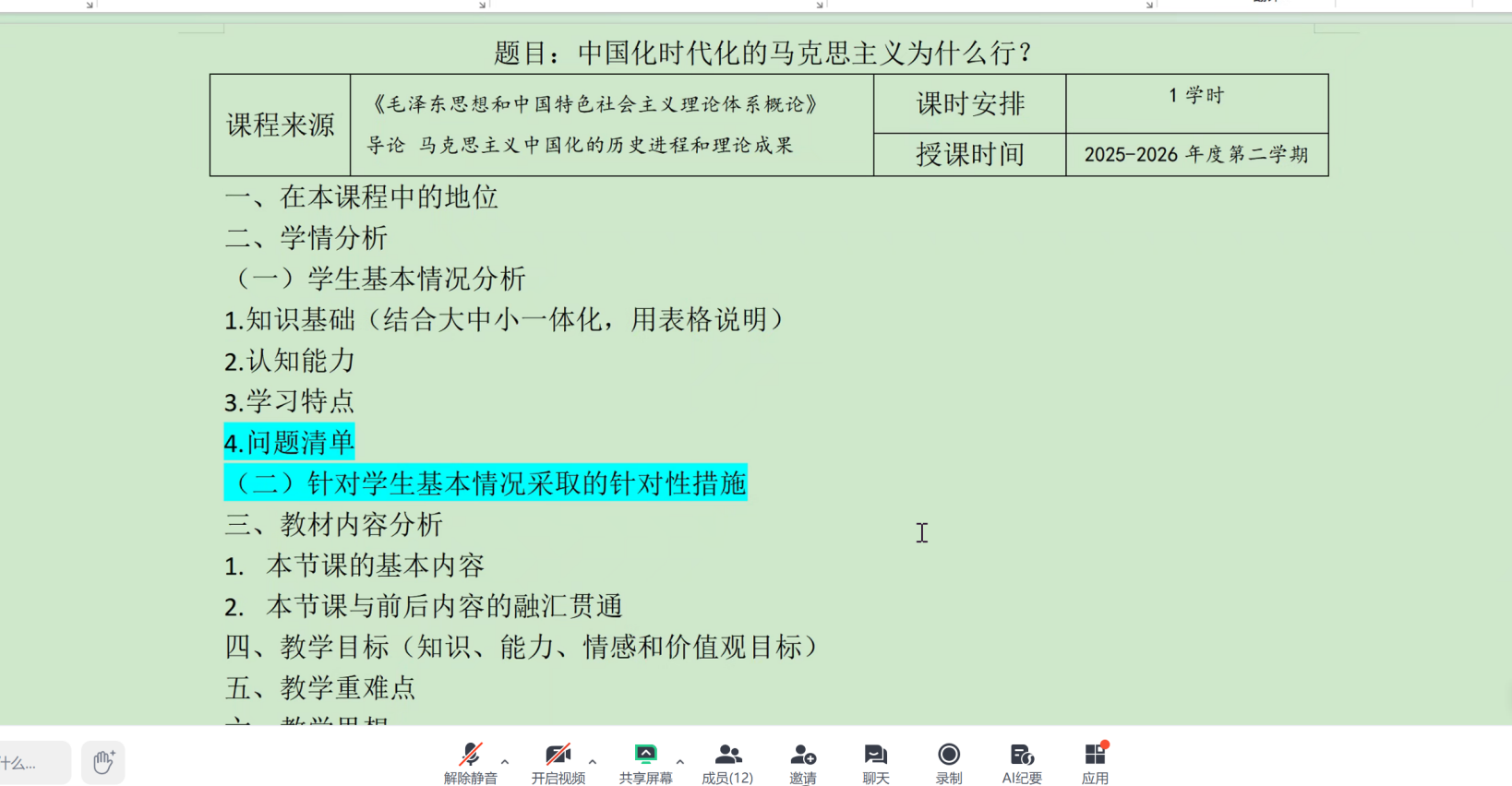Click the highlighted line 4.问题清单
1512x786 pixels.
[x=289, y=443]
